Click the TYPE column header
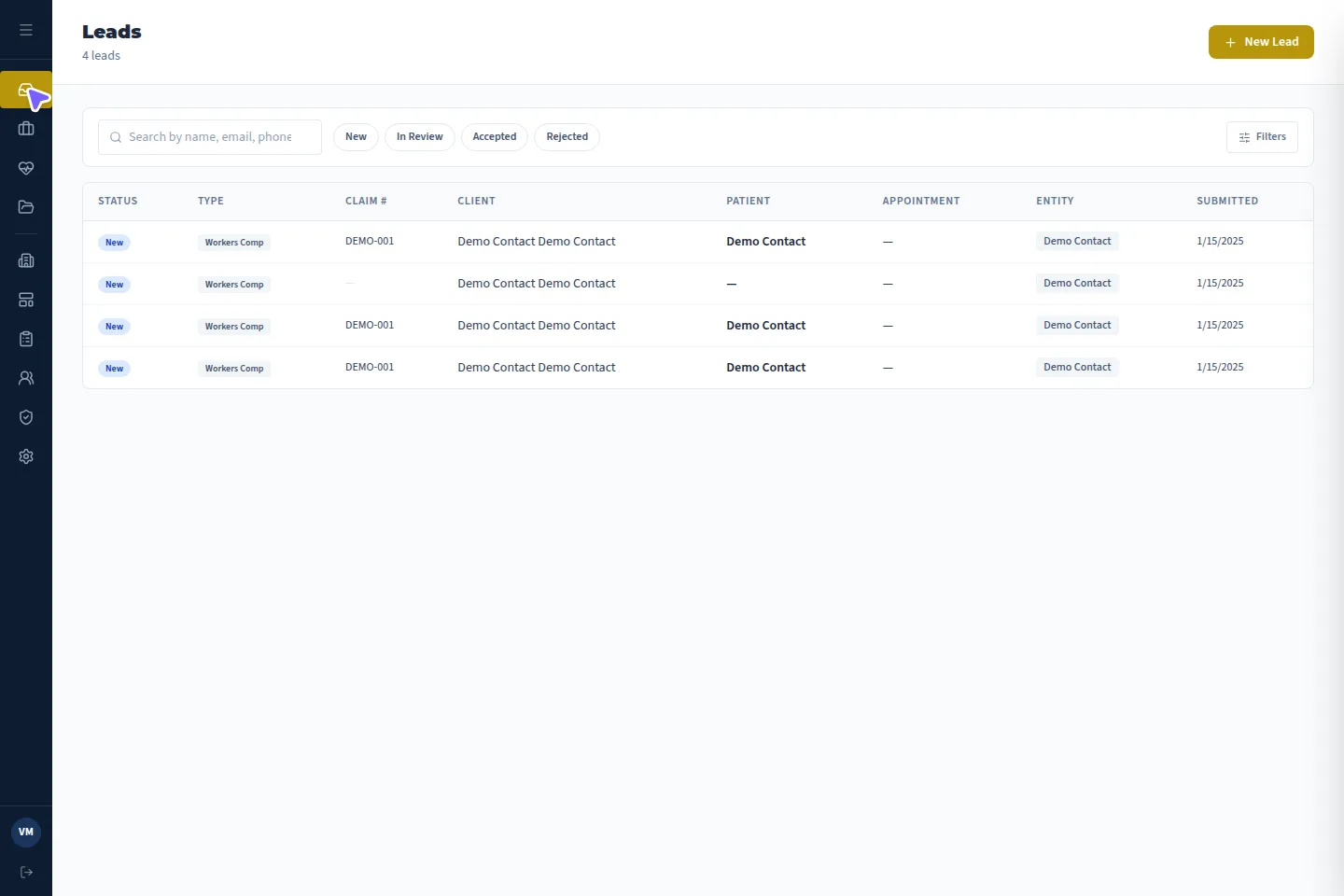The width and height of the screenshot is (1344, 896). (211, 201)
